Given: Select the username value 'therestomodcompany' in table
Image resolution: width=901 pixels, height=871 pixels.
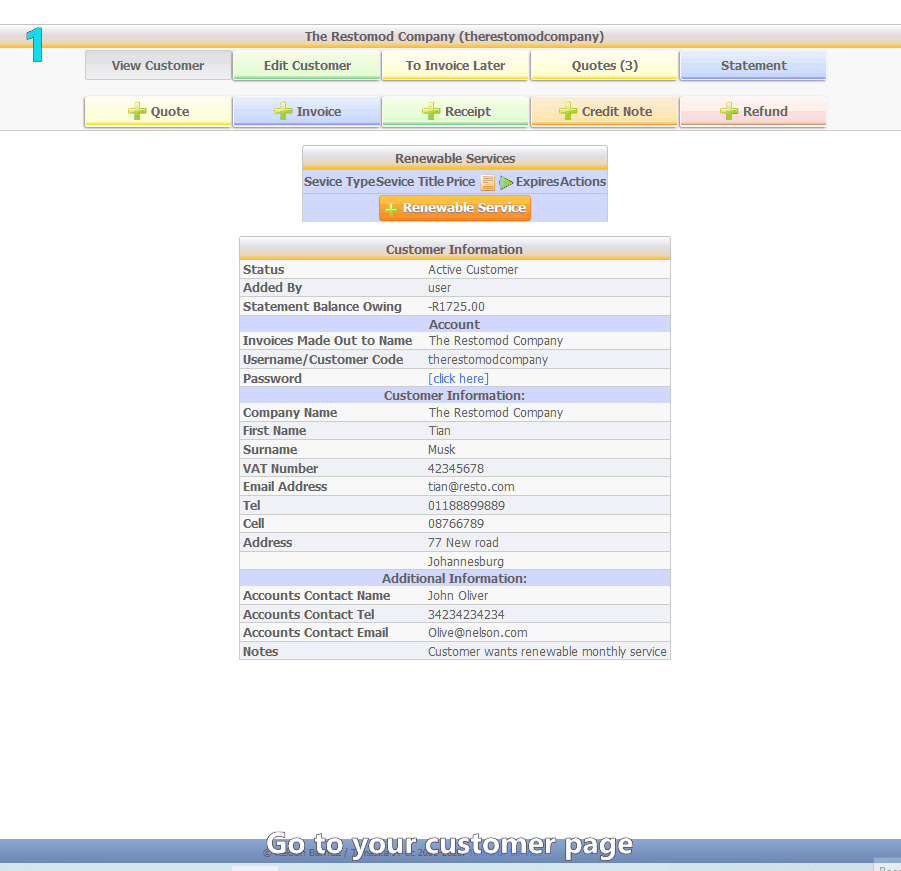Looking at the screenshot, I should point(488,360).
